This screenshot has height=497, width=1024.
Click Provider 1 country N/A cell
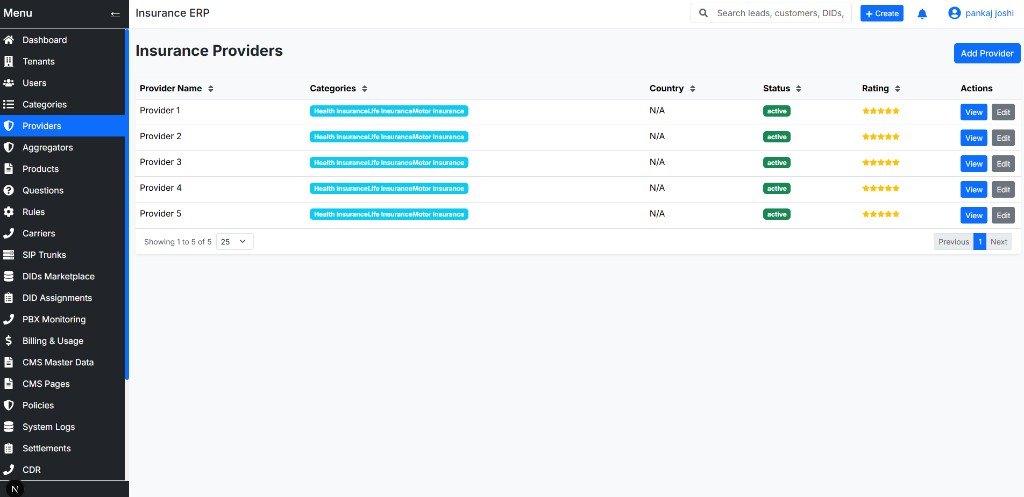pos(657,110)
